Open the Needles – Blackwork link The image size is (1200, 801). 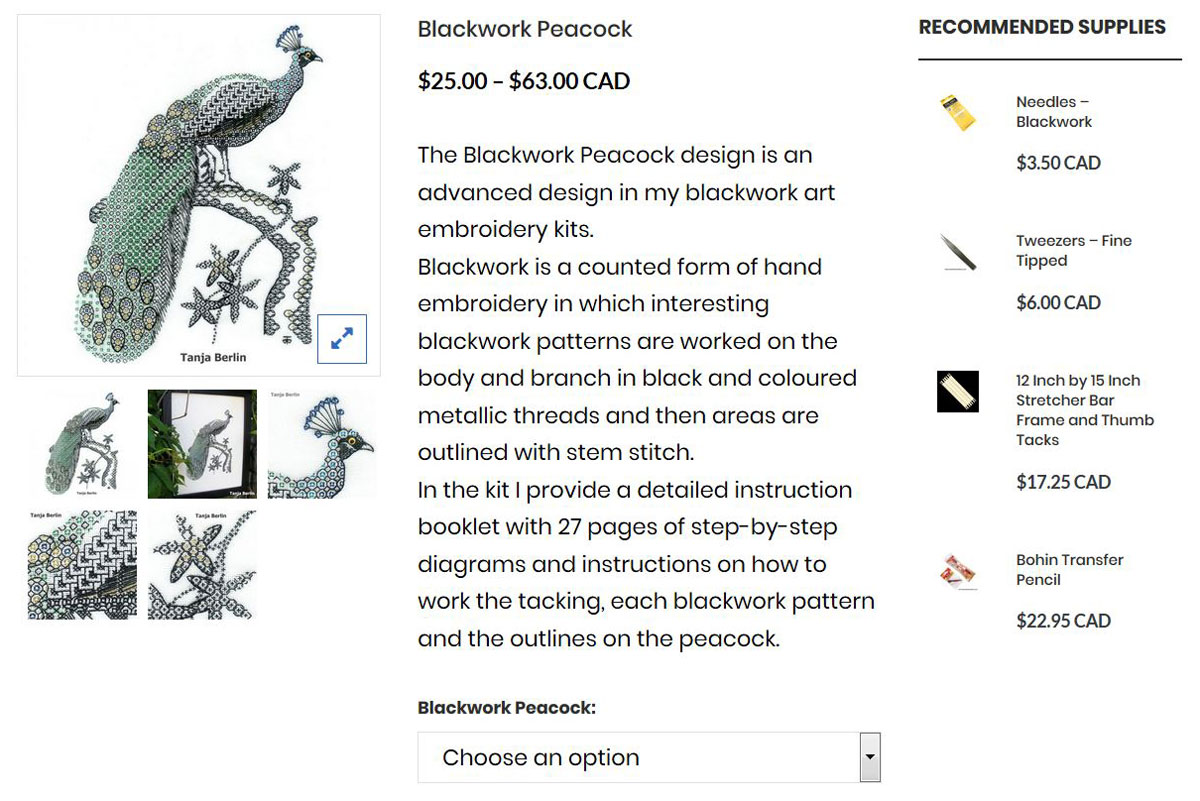(1054, 112)
